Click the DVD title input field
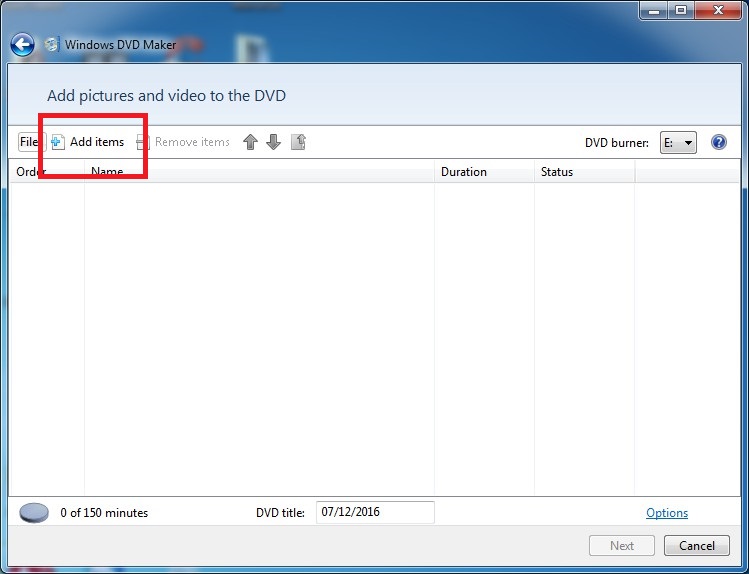The width and height of the screenshot is (749, 574). click(375, 512)
